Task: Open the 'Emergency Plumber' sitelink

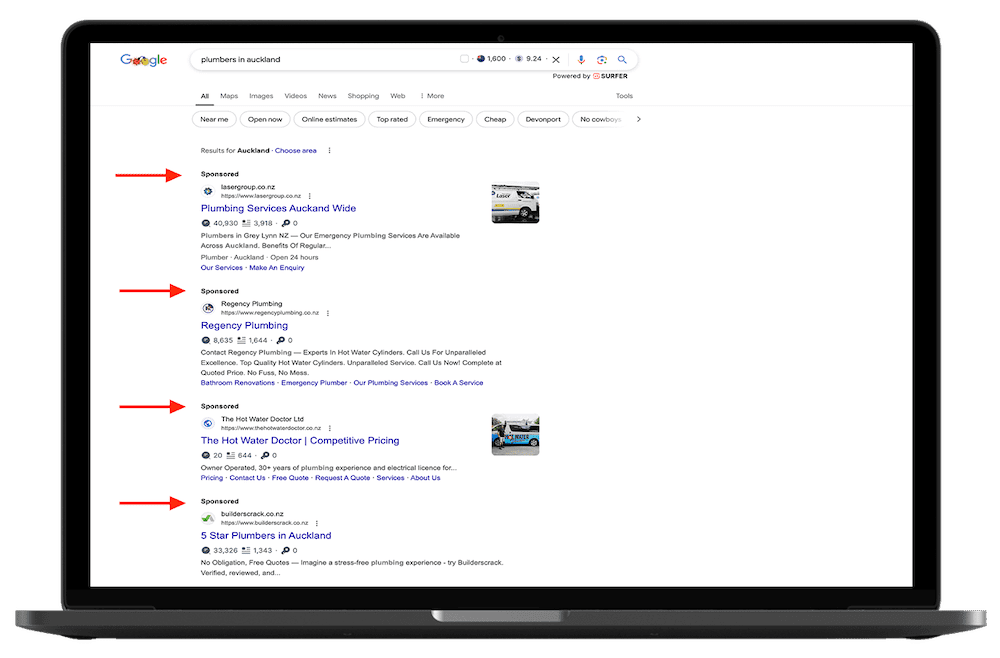Action: click(314, 383)
